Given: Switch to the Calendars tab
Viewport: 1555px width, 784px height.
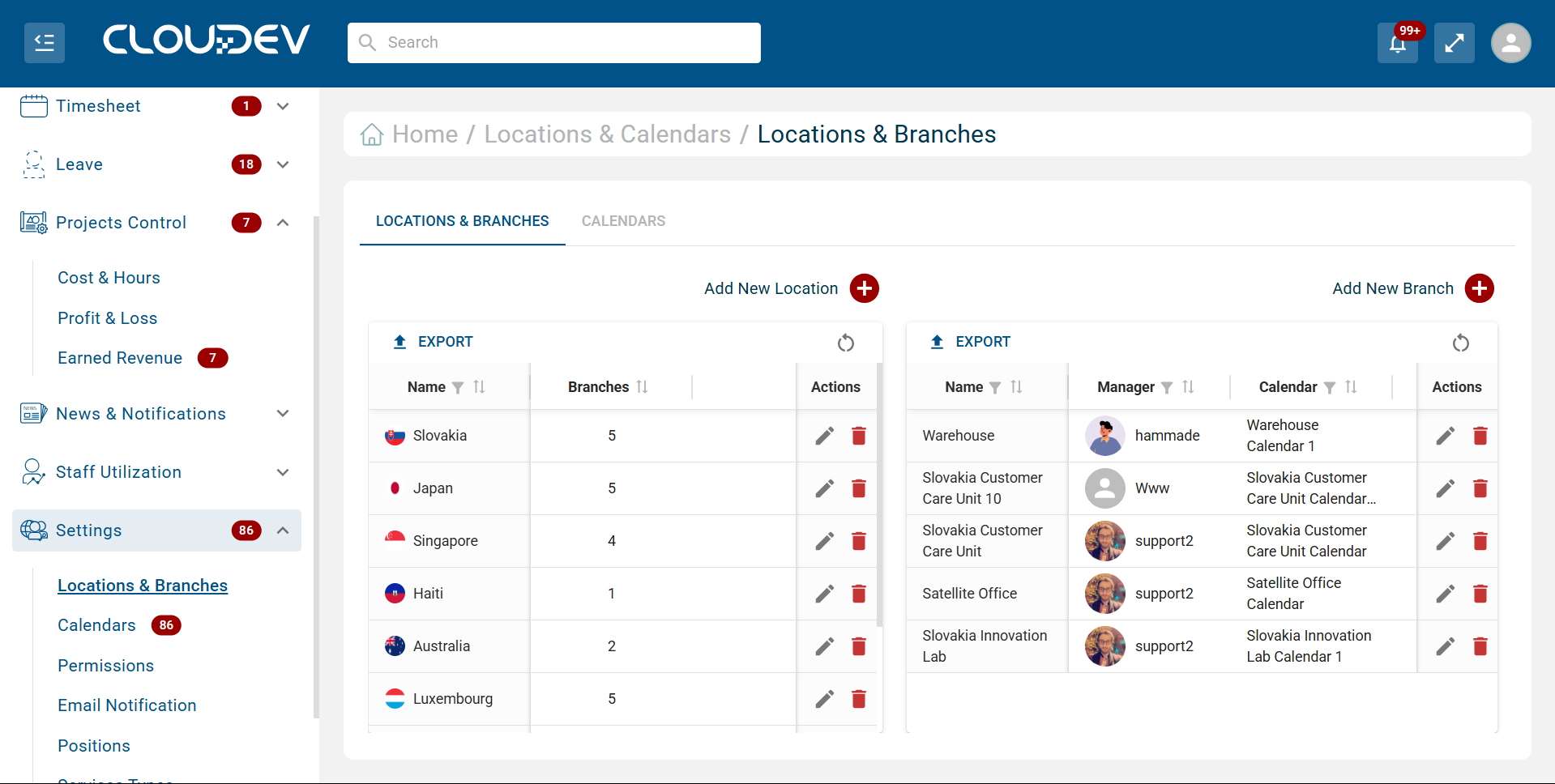Looking at the screenshot, I should click(x=623, y=221).
